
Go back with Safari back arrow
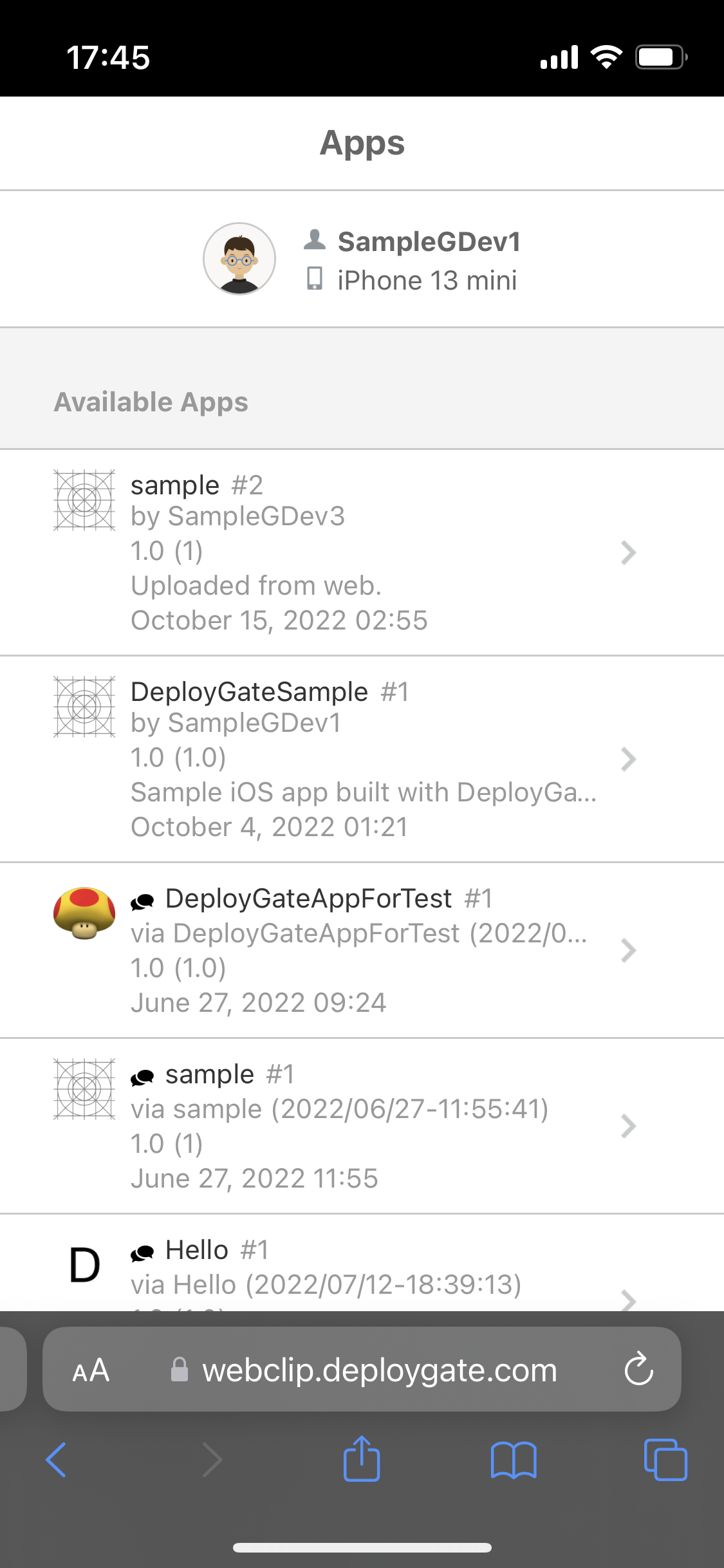click(56, 1459)
